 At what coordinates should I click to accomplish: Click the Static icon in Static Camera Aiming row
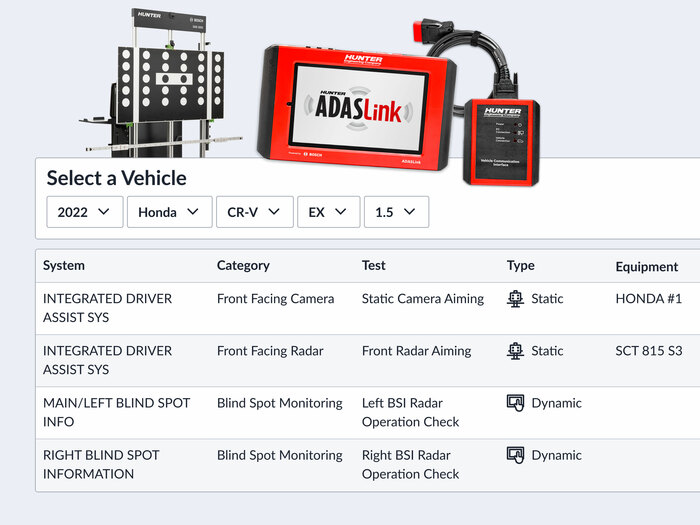(x=516, y=299)
